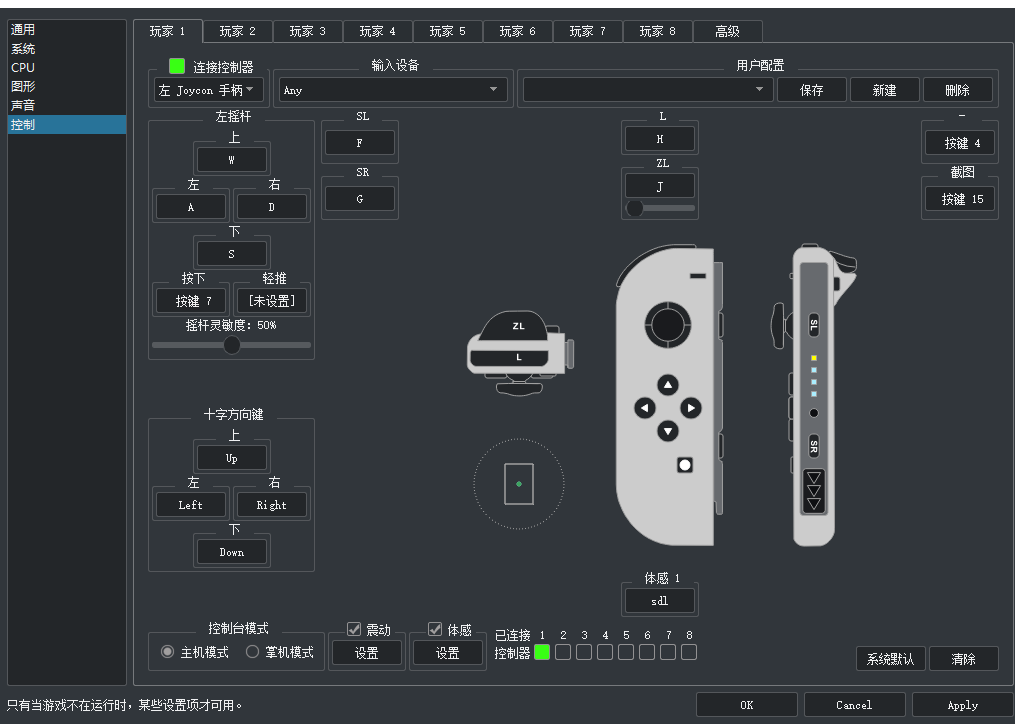Viewport: 1015px width, 724px height.
Task: Expand the 输入设备 Any dropdown
Action: (391, 90)
